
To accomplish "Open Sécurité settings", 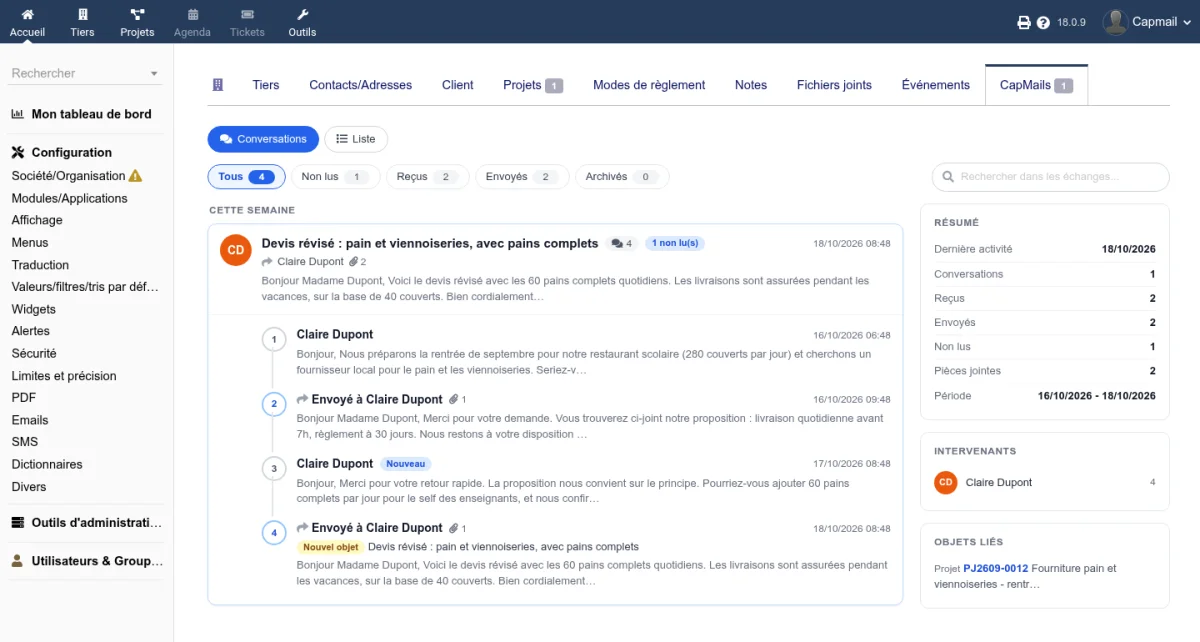I will point(34,353).
